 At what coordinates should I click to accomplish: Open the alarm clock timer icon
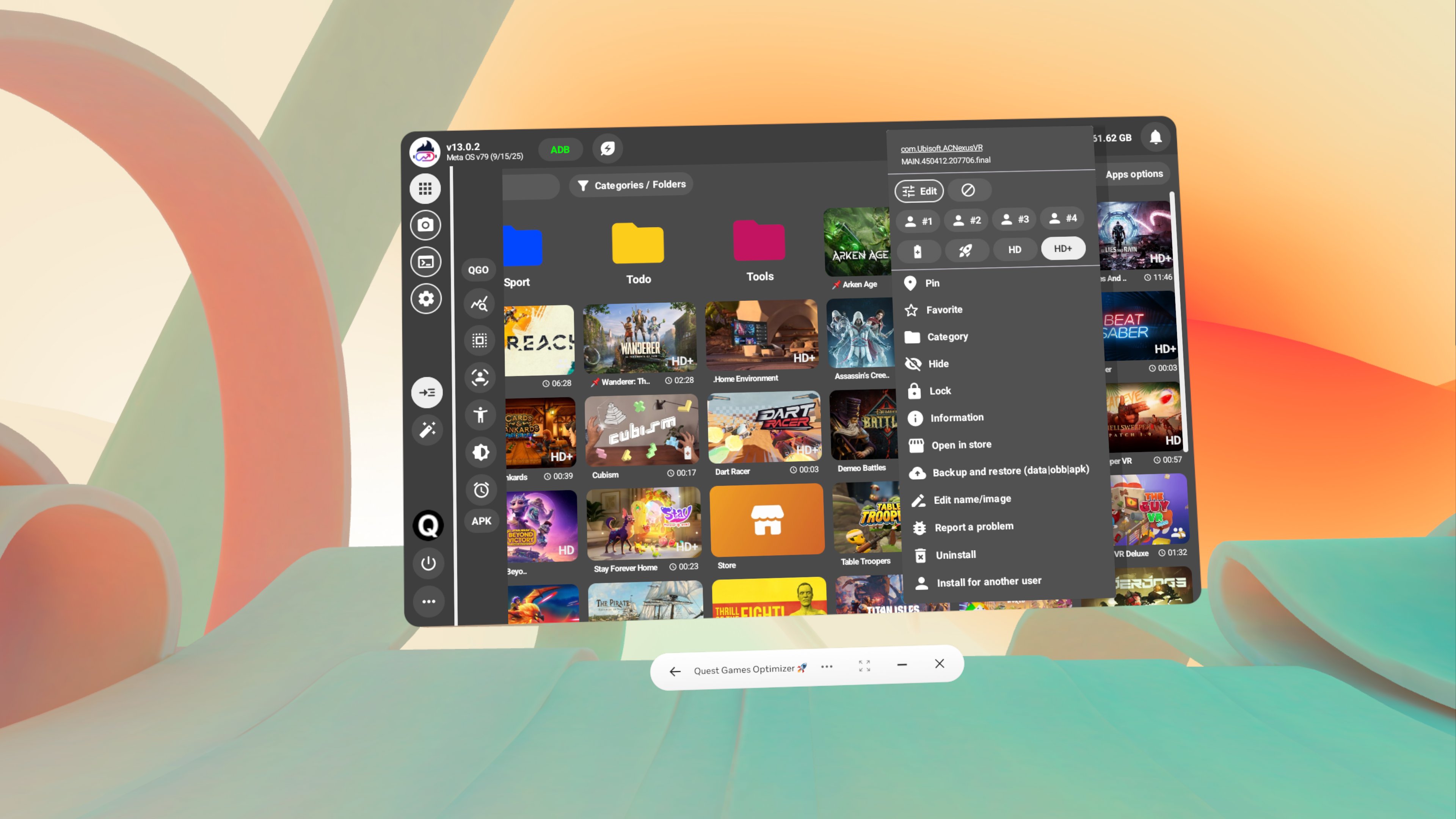point(480,490)
